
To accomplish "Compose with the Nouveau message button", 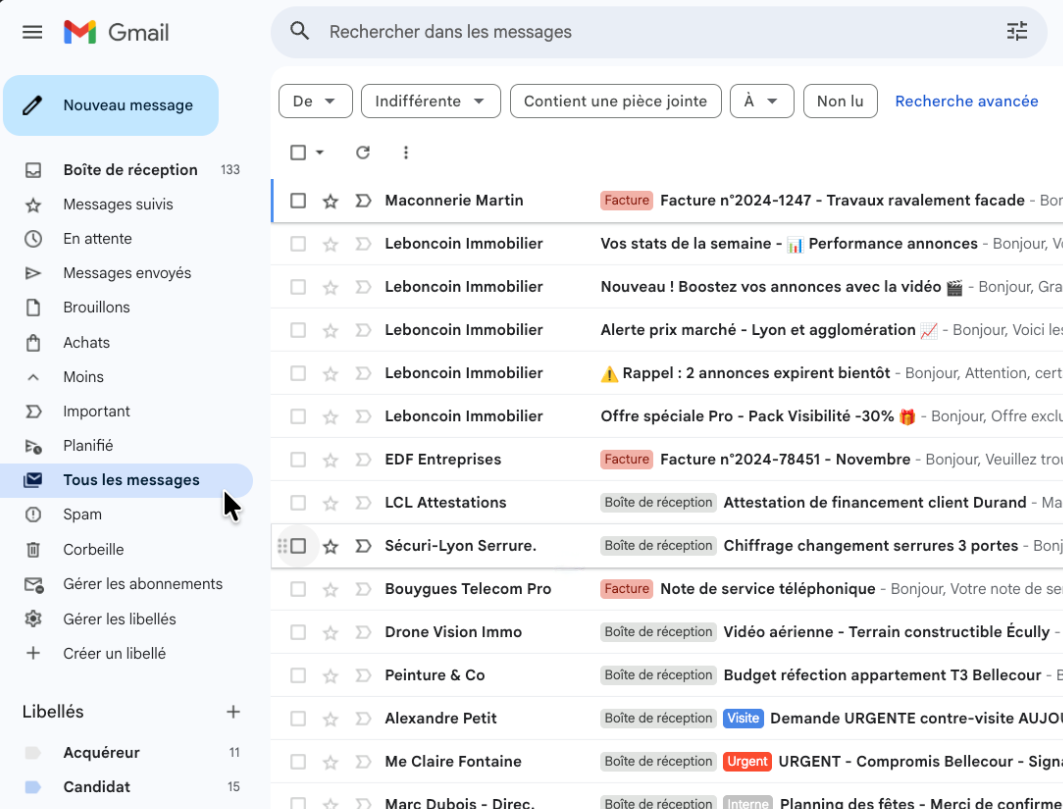I will 111,105.
